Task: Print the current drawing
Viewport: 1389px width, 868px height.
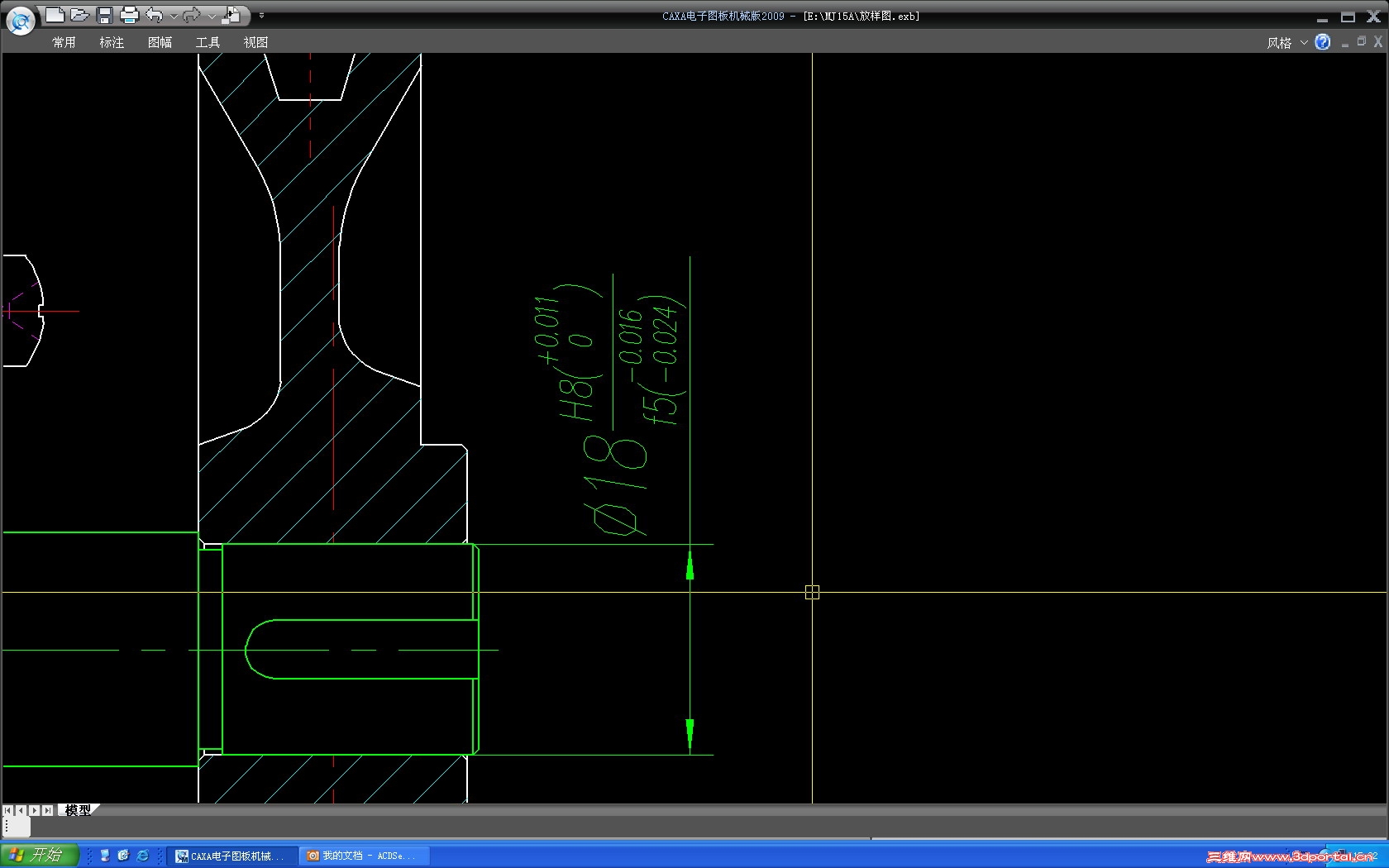Action: coord(129,15)
